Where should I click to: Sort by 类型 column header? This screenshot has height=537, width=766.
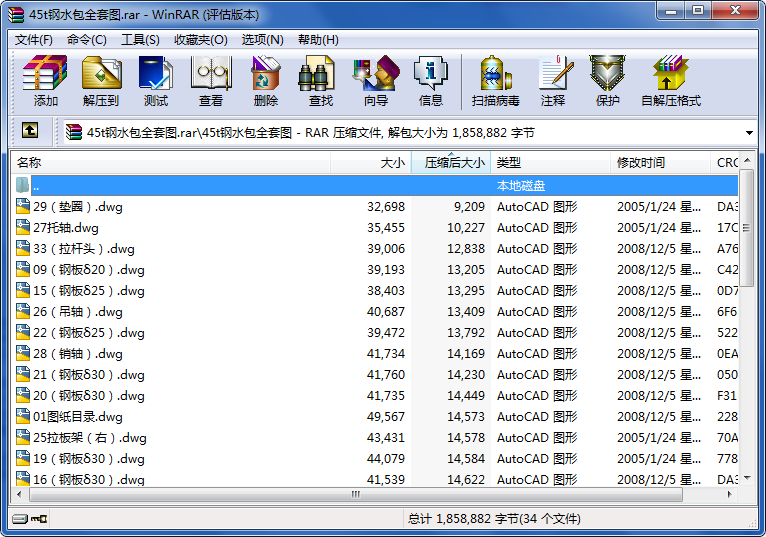pos(551,163)
